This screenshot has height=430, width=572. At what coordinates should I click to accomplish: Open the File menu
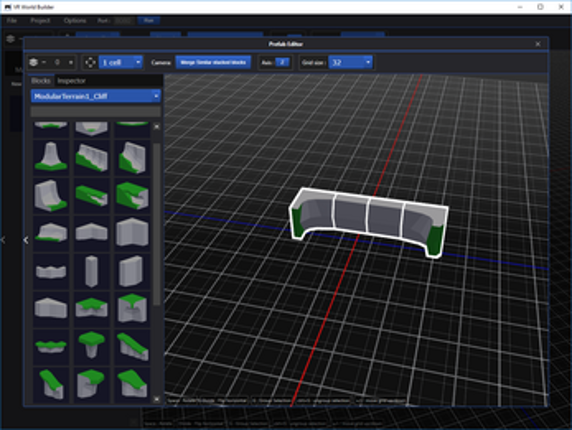point(12,20)
